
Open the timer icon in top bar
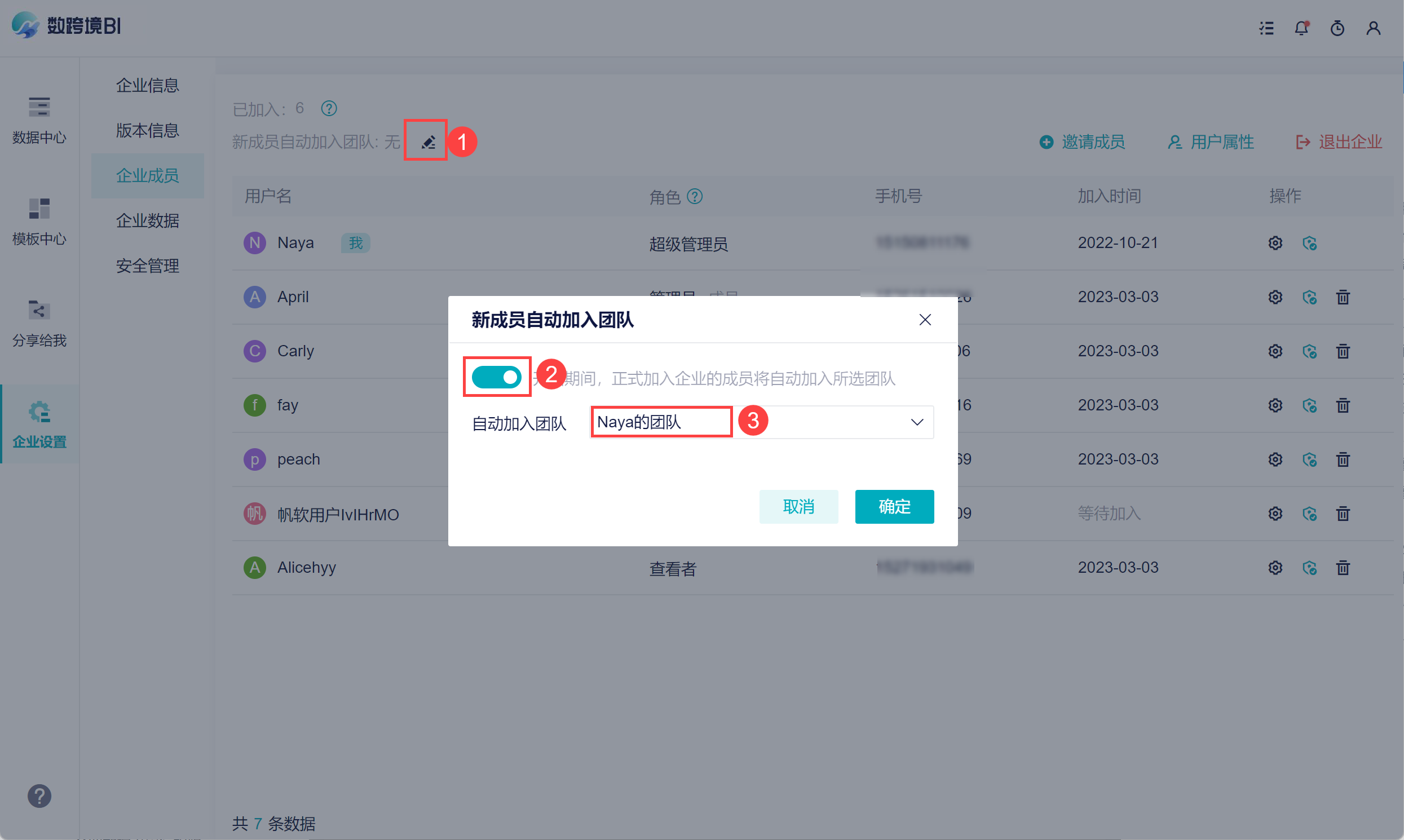pyautogui.click(x=1337, y=28)
